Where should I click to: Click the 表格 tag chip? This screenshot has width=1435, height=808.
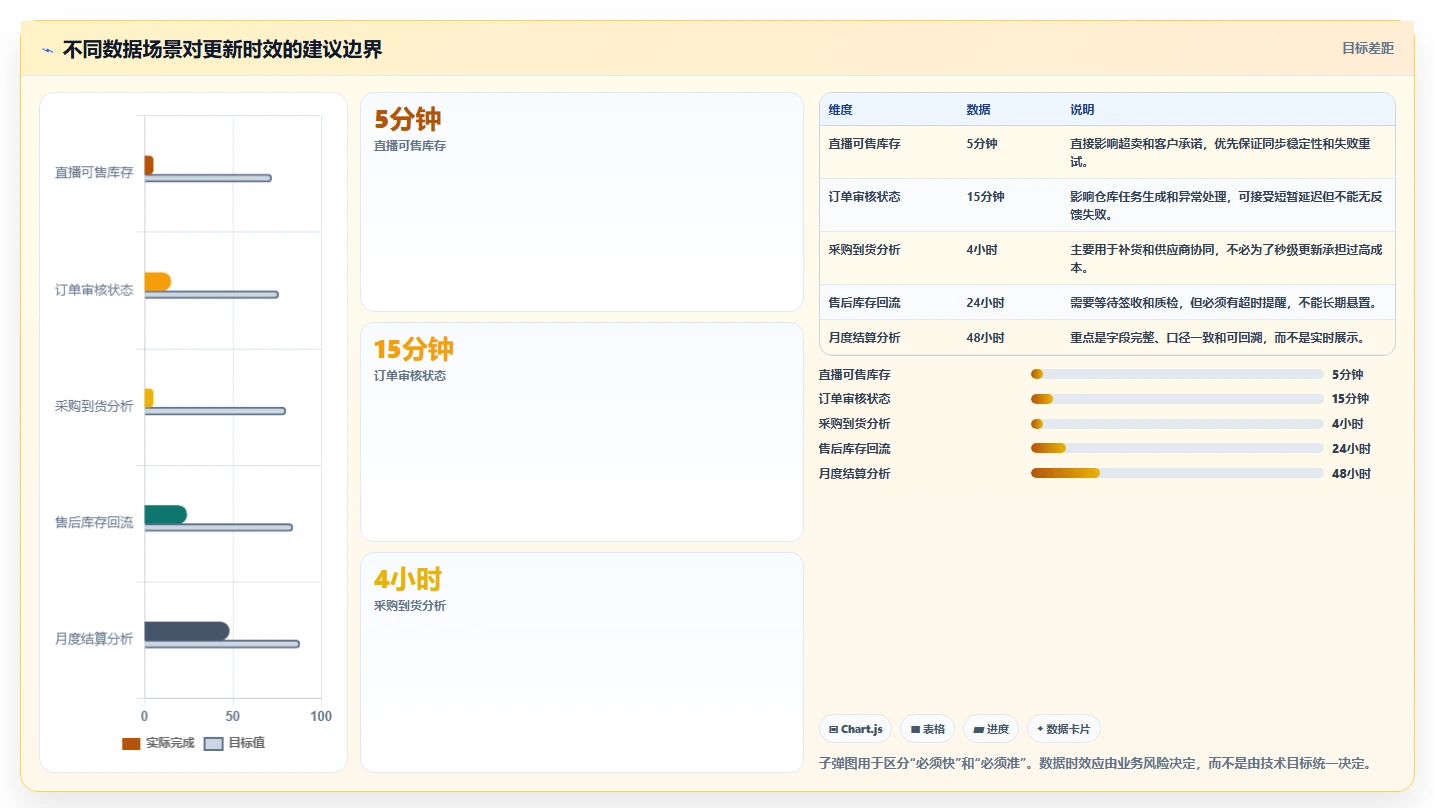(927, 729)
